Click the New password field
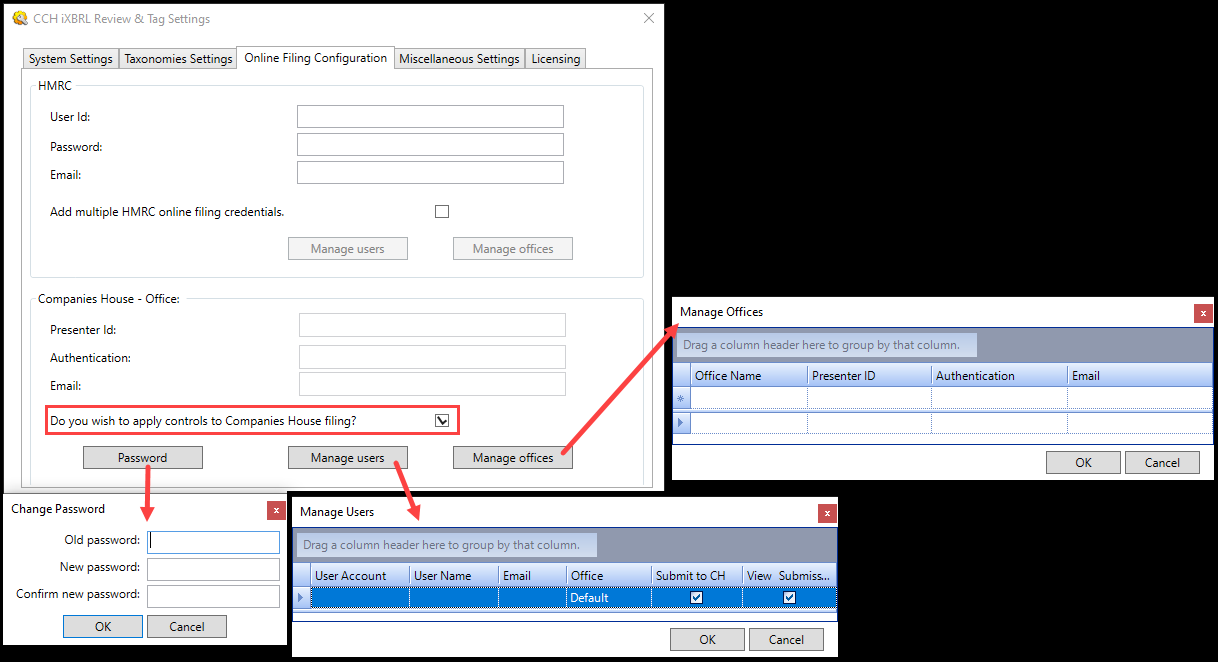 213,569
